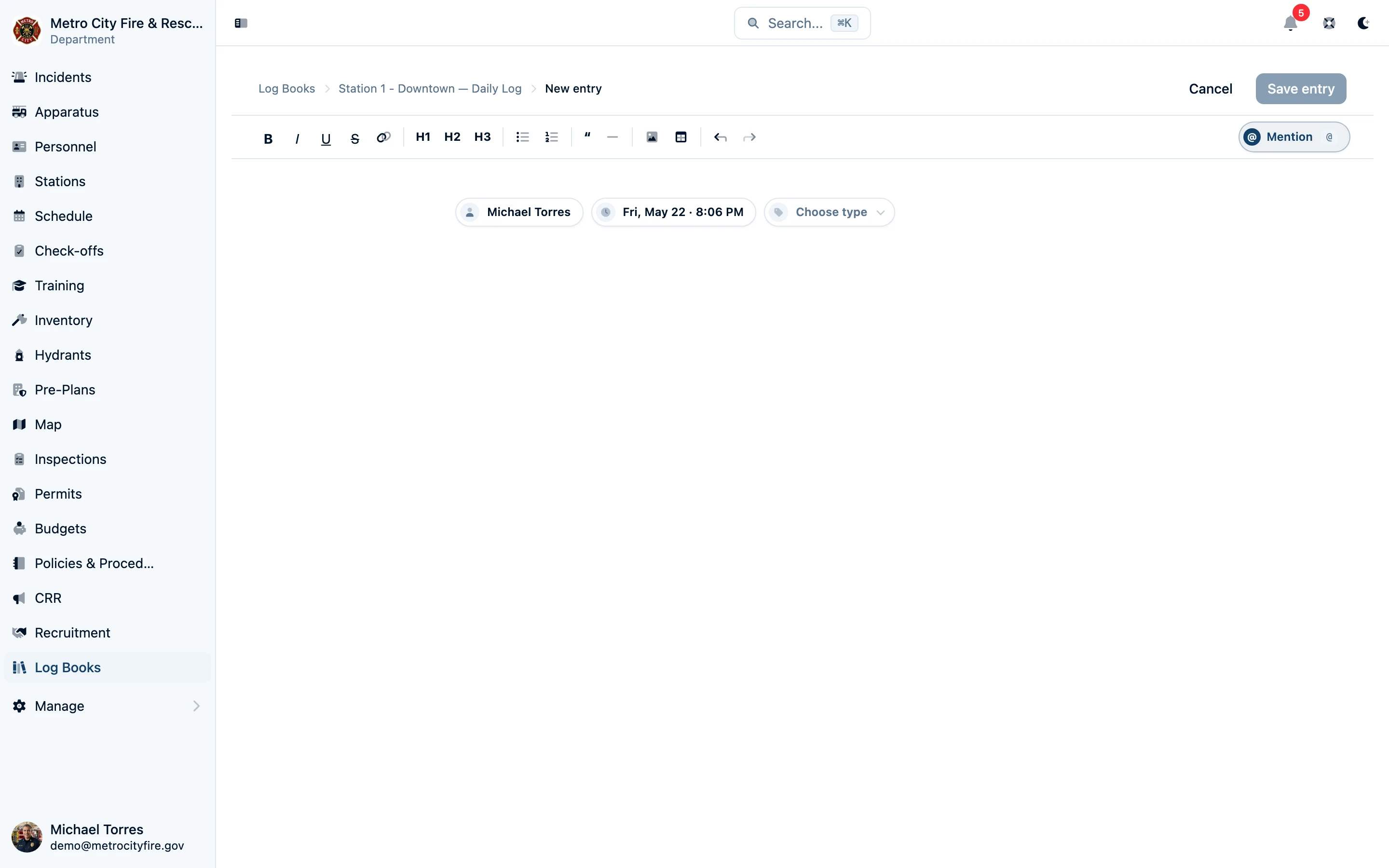Open Apparatus in sidebar
The image size is (1389, 868).
(x=108, y=112)
